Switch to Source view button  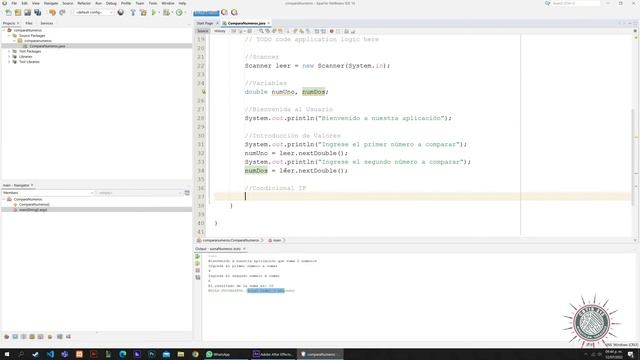click(x=202, y=31)
